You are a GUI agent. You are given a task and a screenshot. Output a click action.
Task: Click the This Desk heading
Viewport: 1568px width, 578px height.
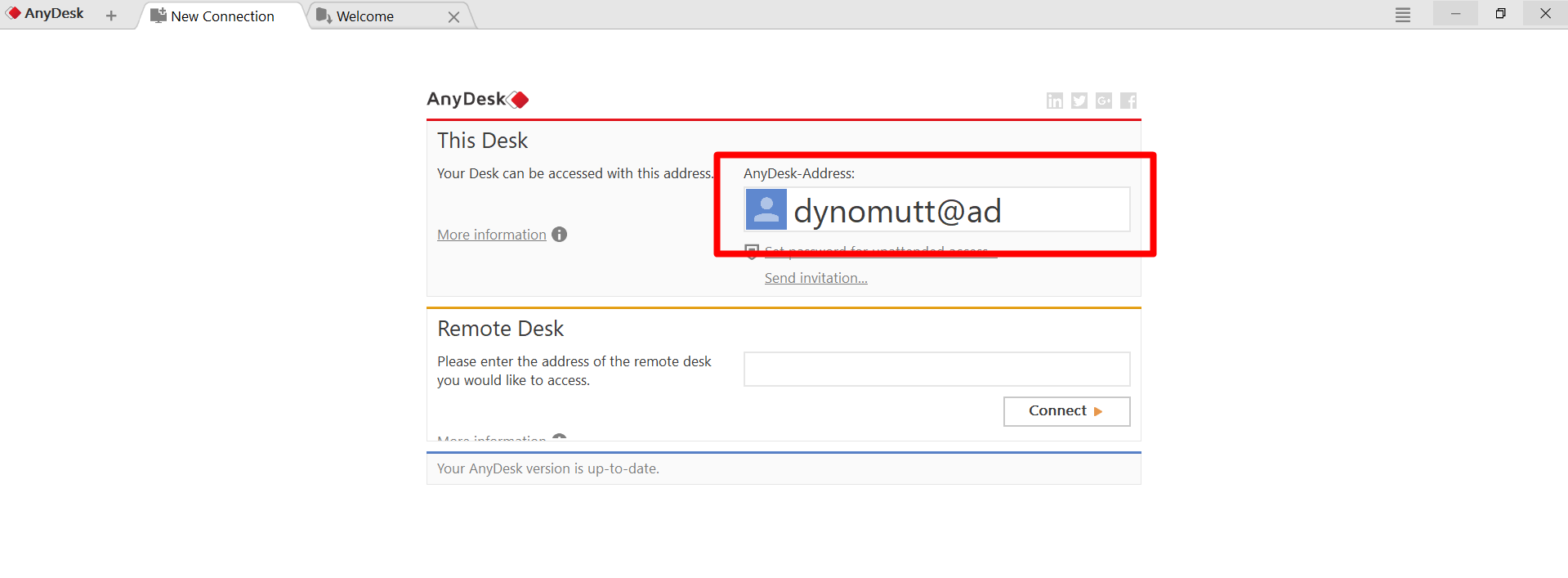click(483, 141)
